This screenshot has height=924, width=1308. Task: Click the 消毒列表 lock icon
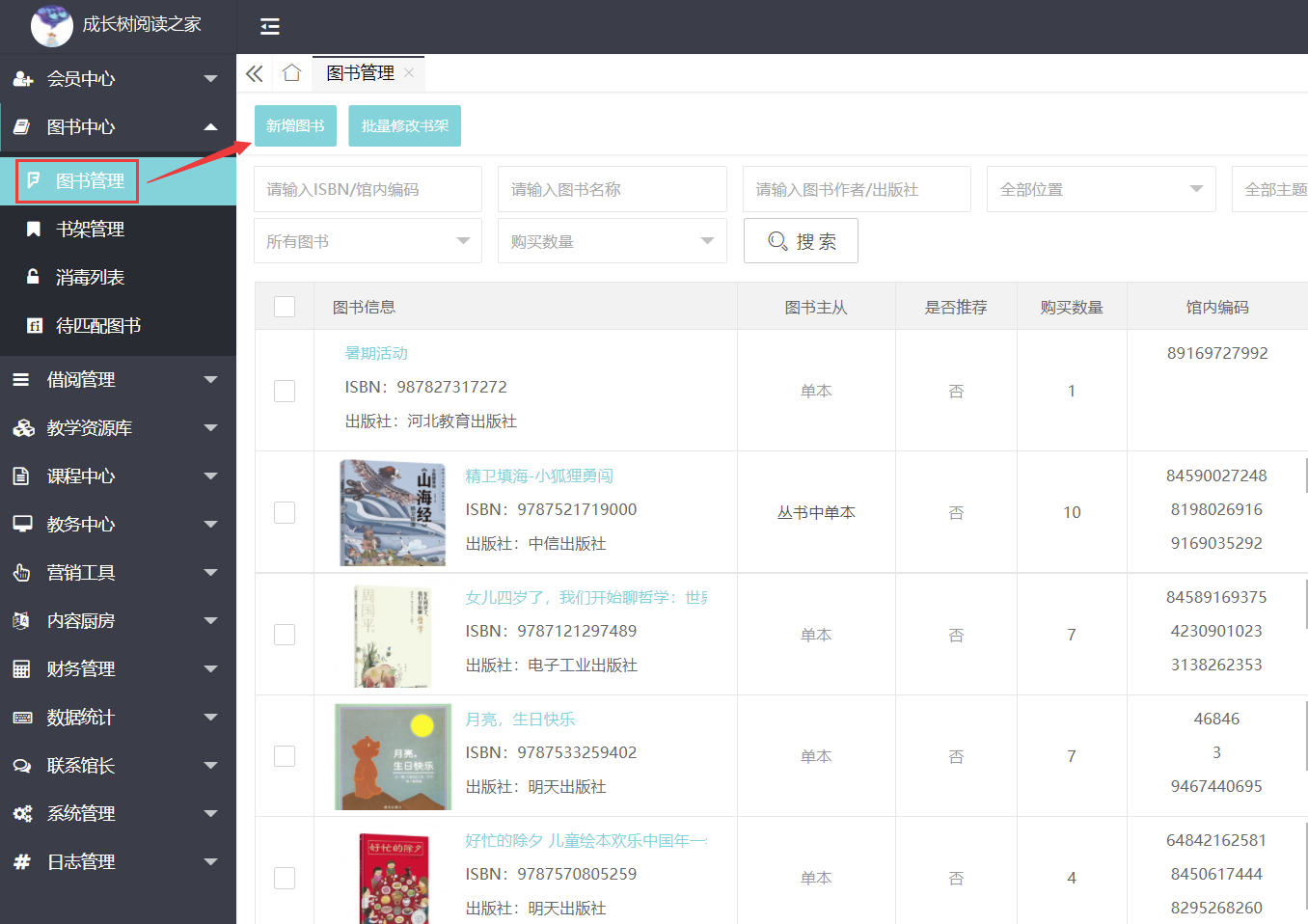tap(34, 277)
